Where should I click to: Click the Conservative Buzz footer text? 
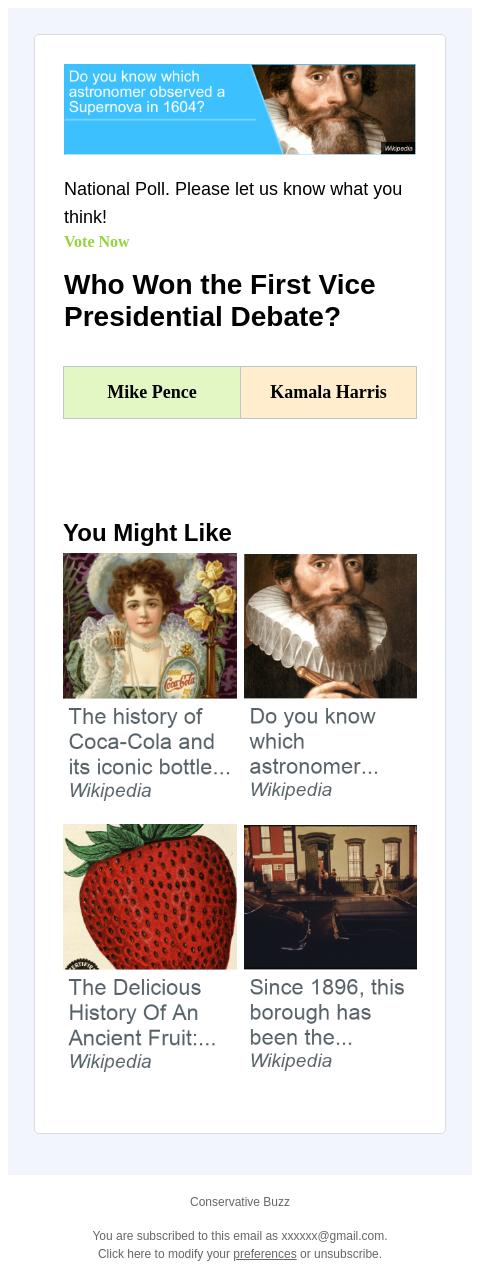click(240, 1202)
